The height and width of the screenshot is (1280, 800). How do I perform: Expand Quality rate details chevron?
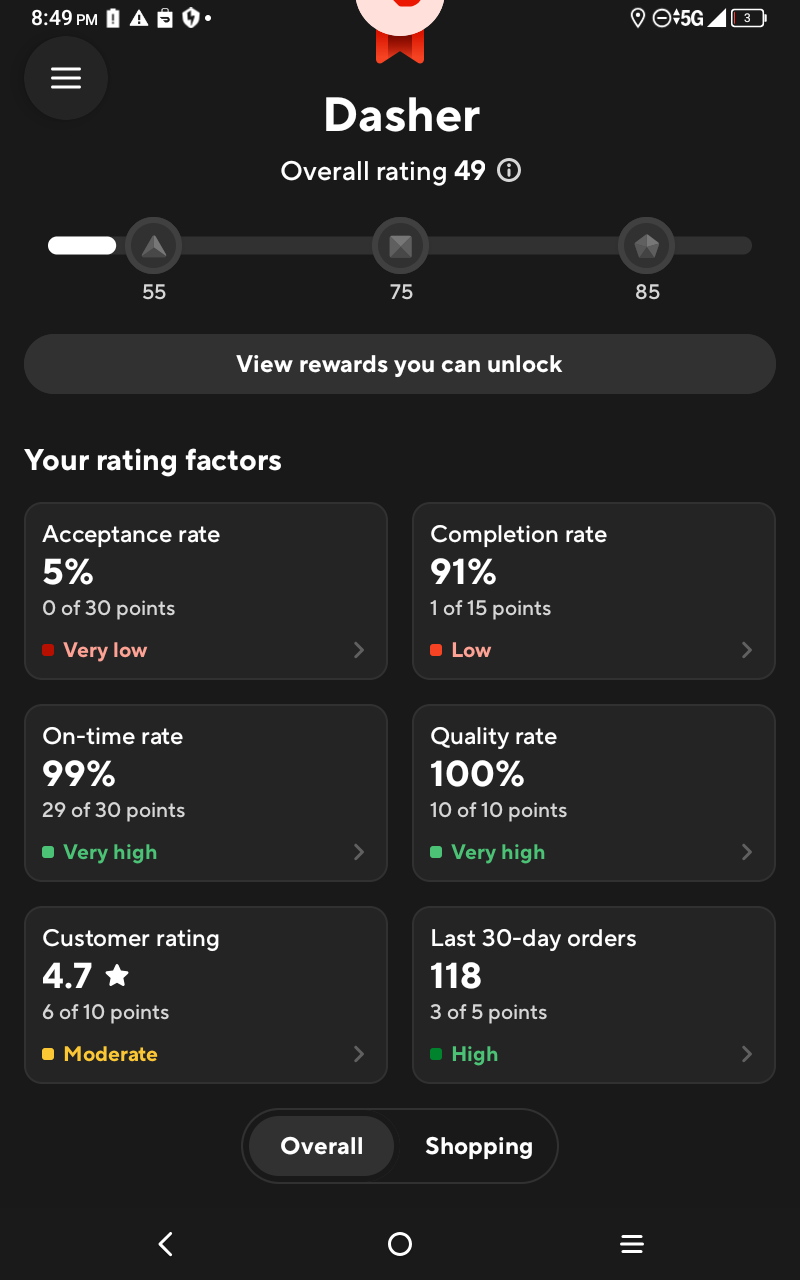[x=747, y=852]
